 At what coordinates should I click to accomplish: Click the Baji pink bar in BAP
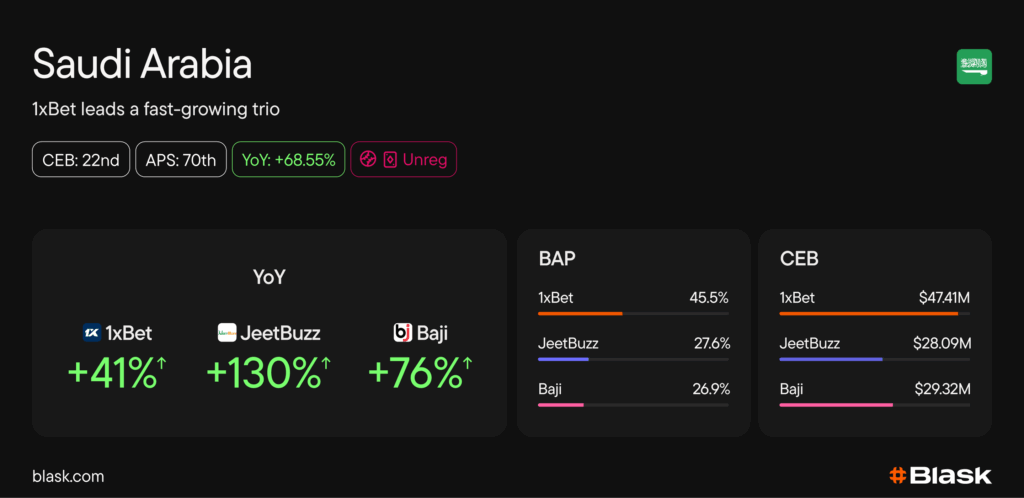click(560, 405)
